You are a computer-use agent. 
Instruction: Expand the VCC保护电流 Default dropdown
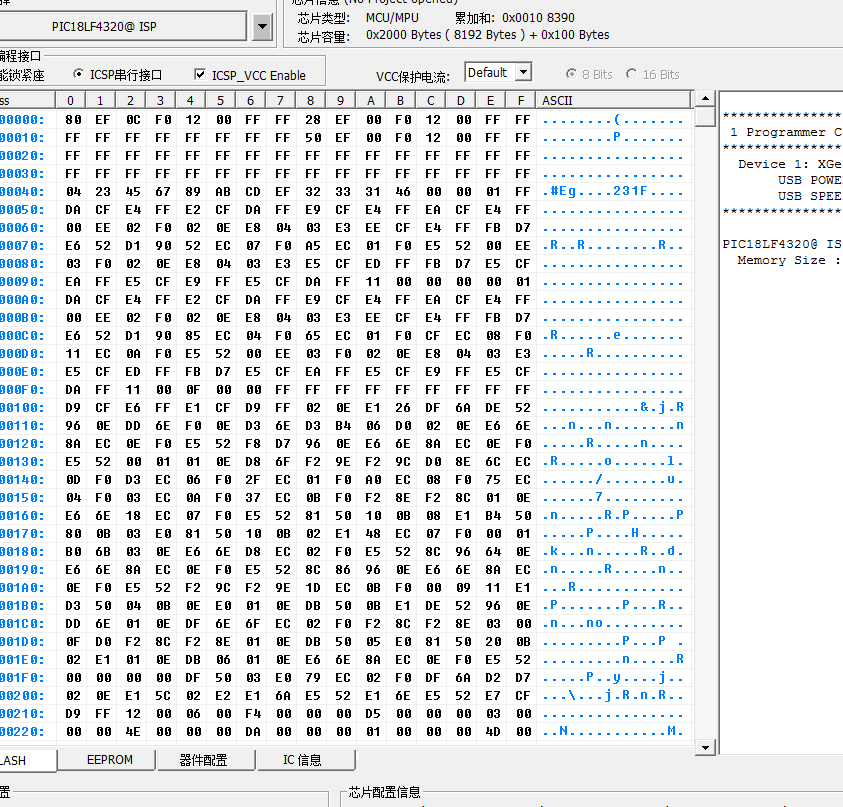522,73
